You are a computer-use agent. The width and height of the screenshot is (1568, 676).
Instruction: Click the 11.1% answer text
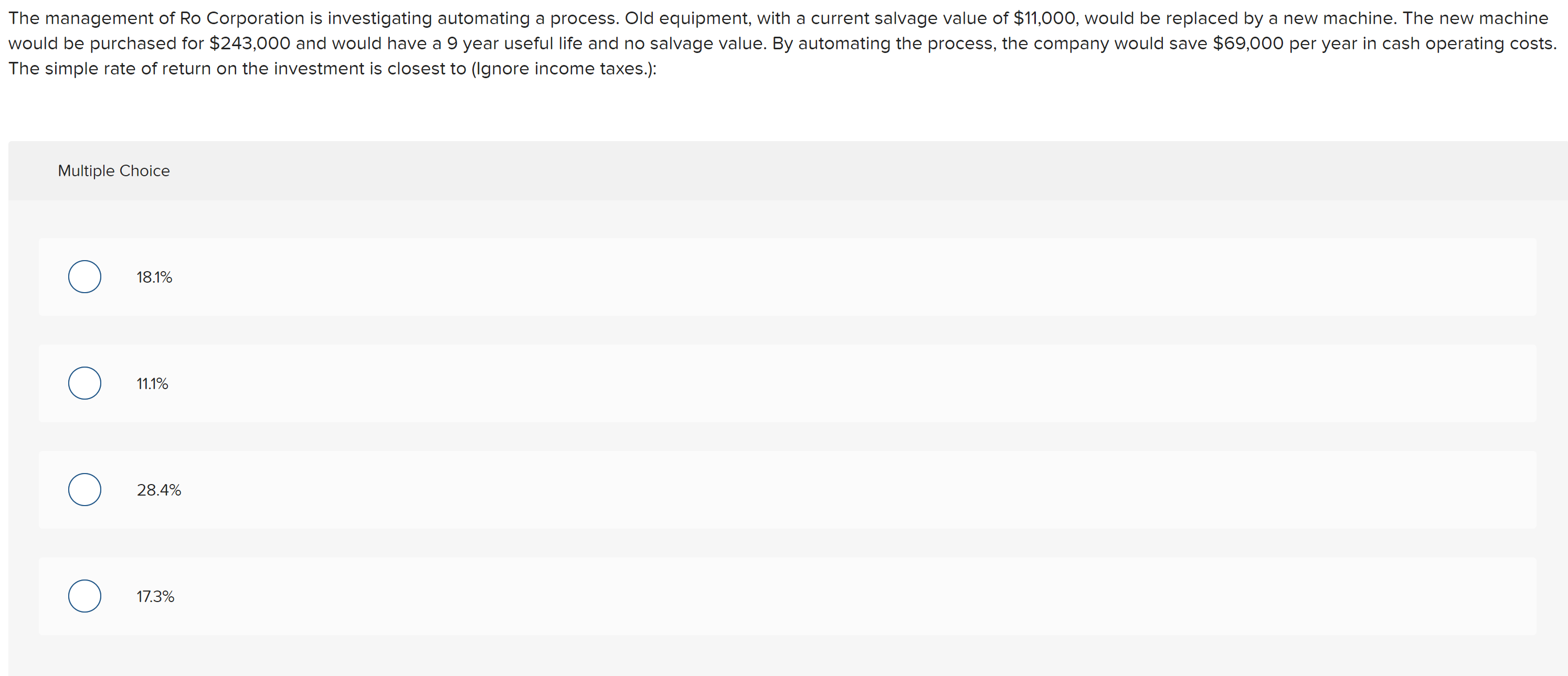(x=152, y=383)
